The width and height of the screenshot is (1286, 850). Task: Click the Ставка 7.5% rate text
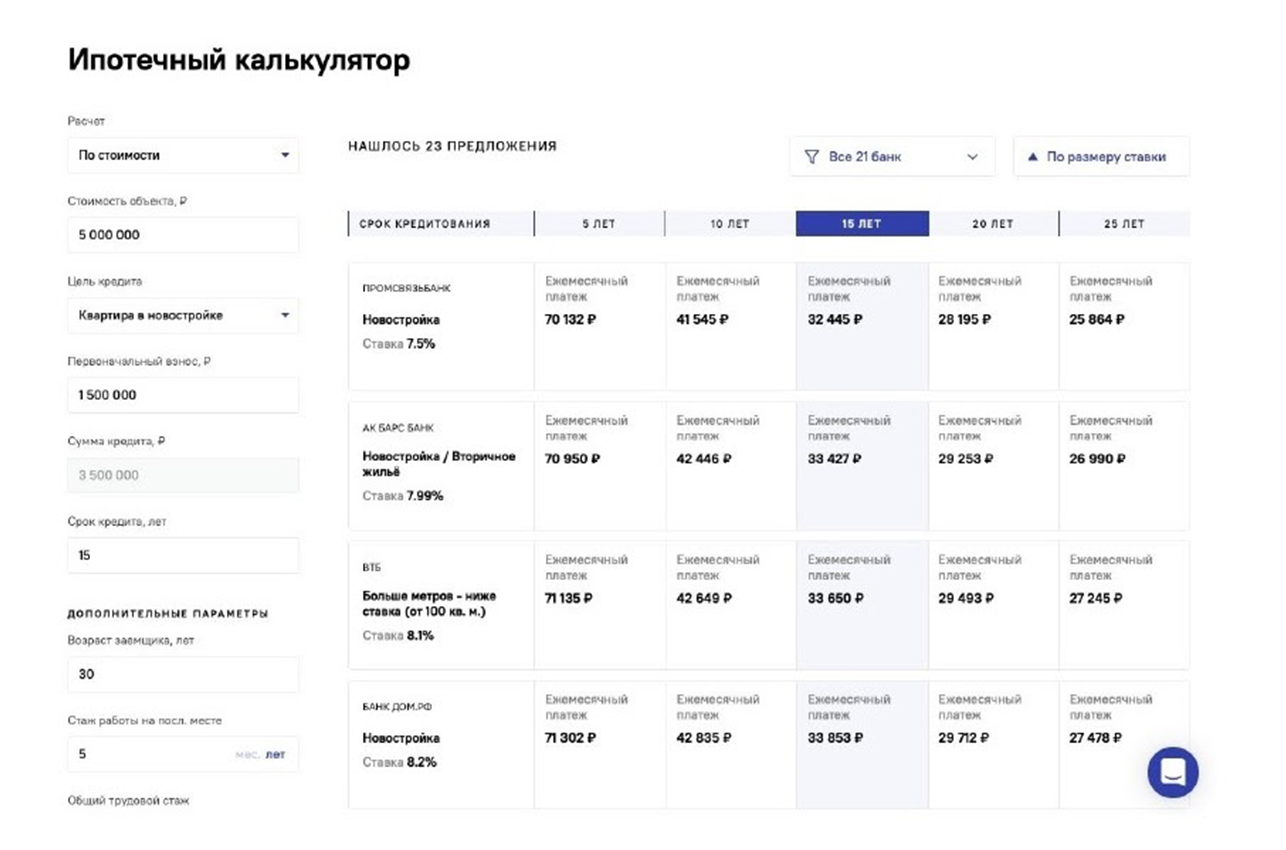click(399, 344)
